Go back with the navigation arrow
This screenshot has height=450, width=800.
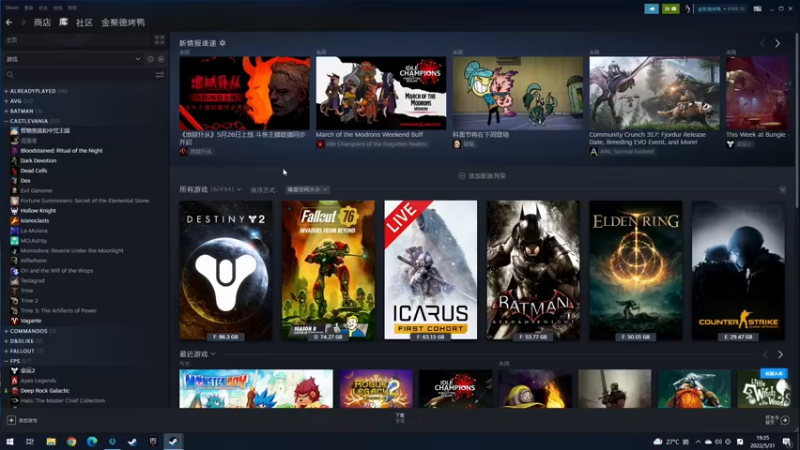[x=9, y=22]
